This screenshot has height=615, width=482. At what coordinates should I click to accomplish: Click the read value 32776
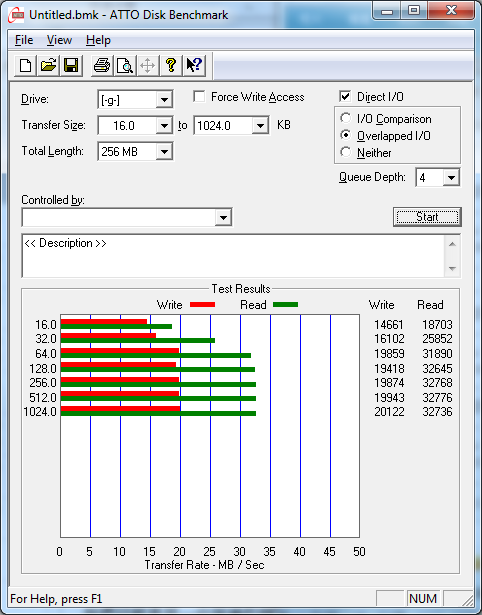coord(437,398)
